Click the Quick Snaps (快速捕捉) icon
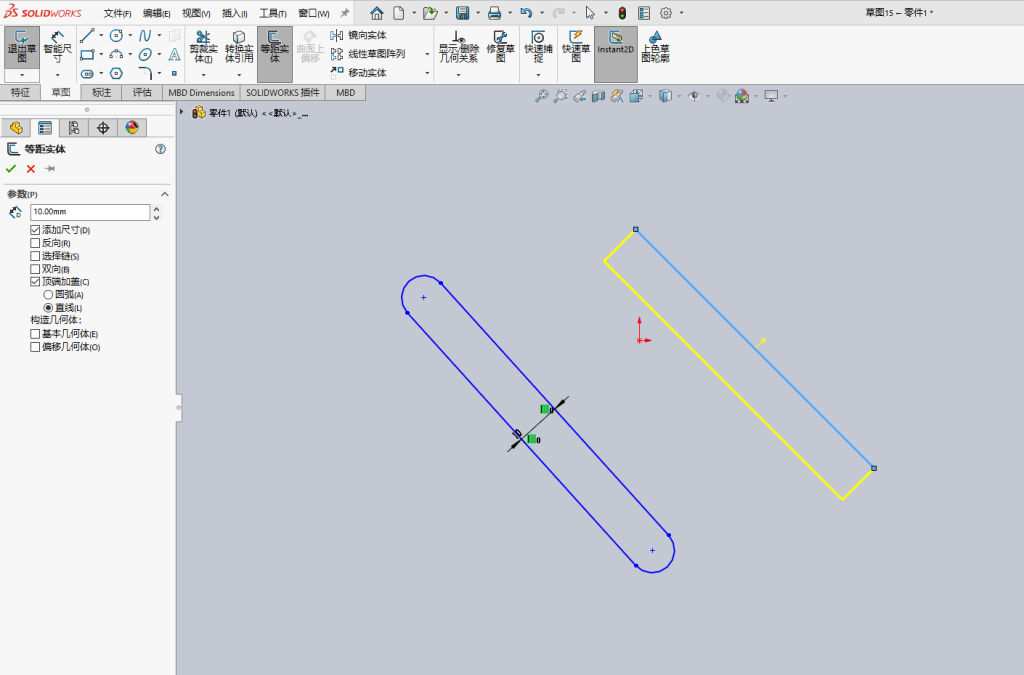 click(538, 46)
